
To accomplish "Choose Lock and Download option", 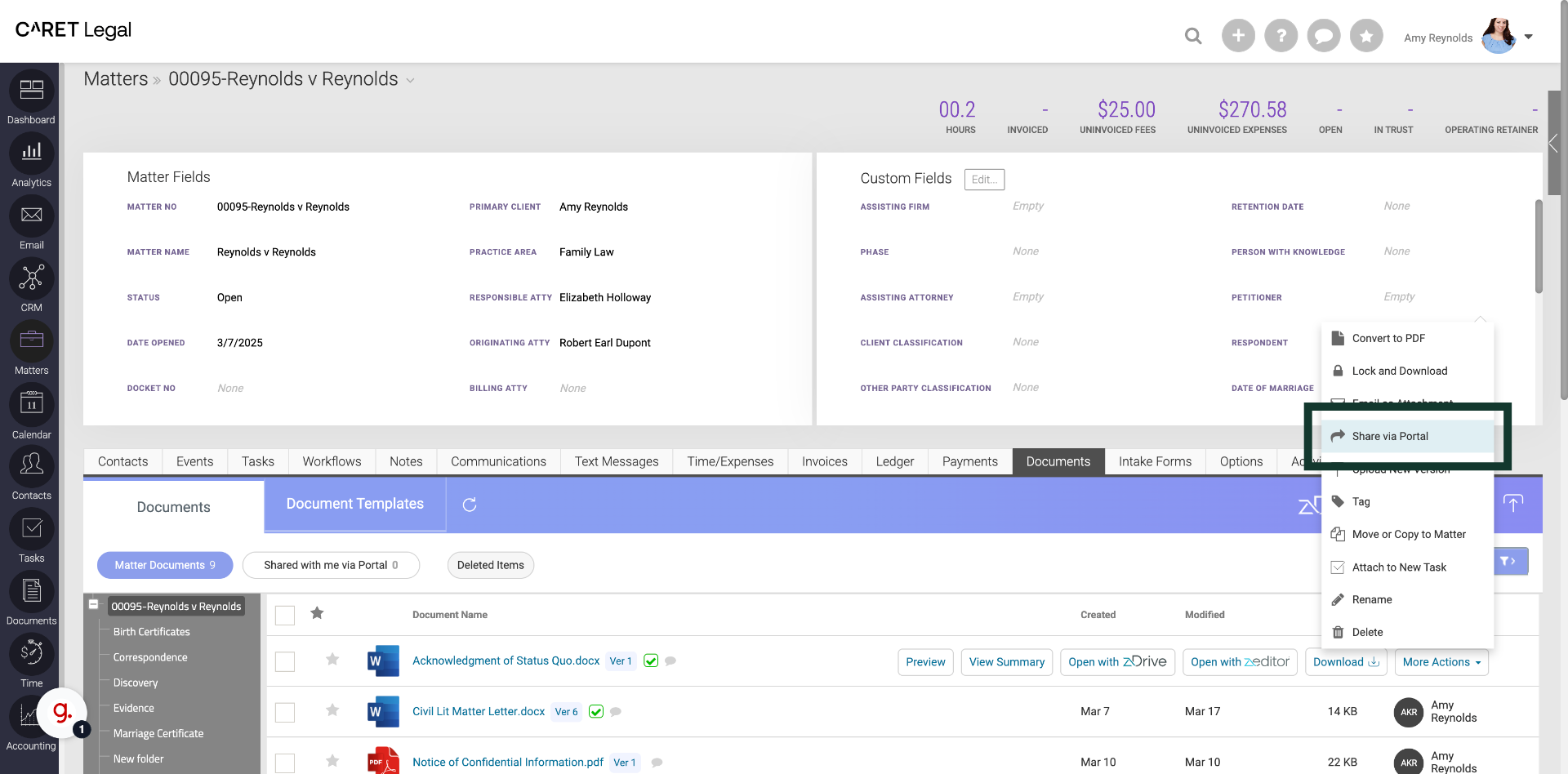I will point(1408,371).
